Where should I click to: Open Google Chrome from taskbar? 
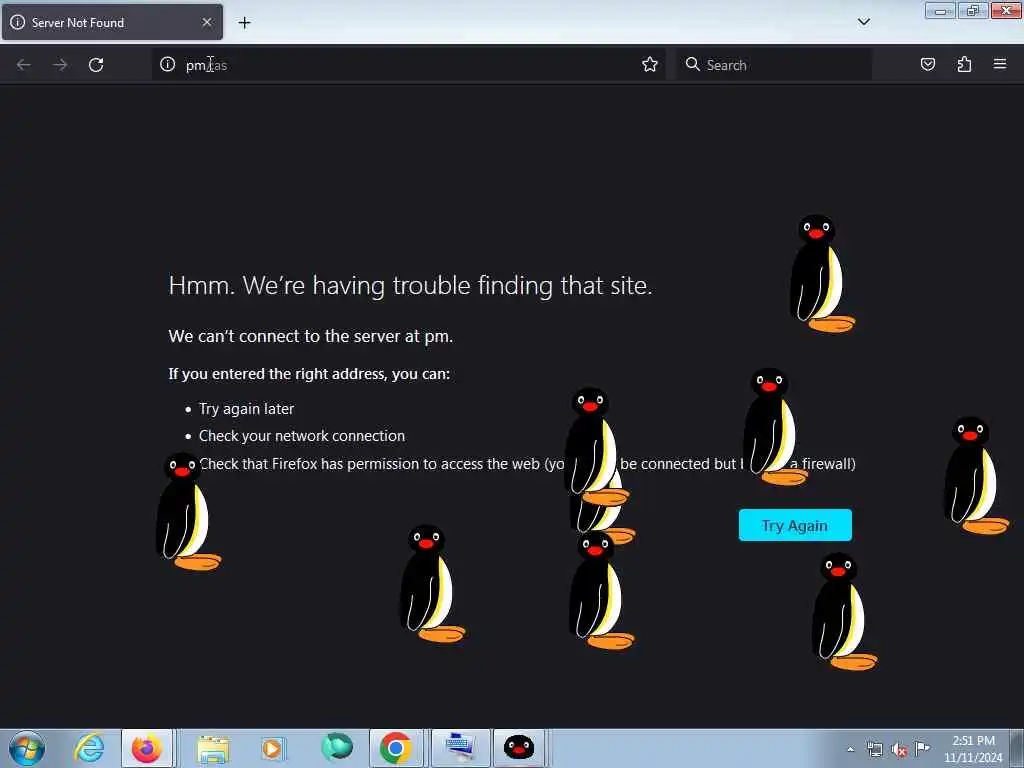[x=396, y=748]
